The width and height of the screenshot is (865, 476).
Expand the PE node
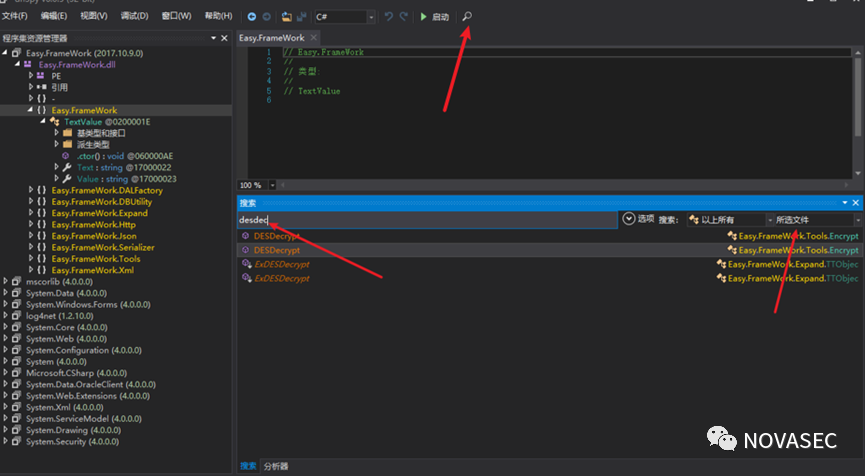coord(31,76)
